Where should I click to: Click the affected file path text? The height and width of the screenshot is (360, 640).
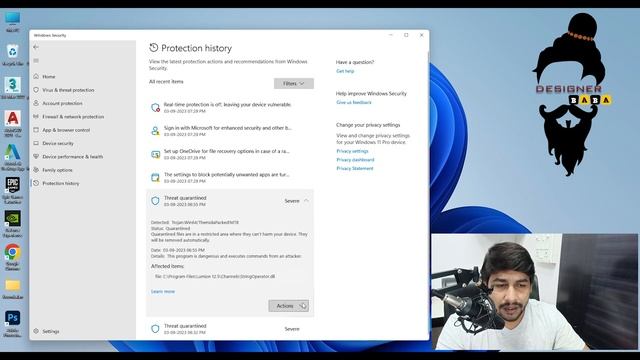[x=215, y=276]
